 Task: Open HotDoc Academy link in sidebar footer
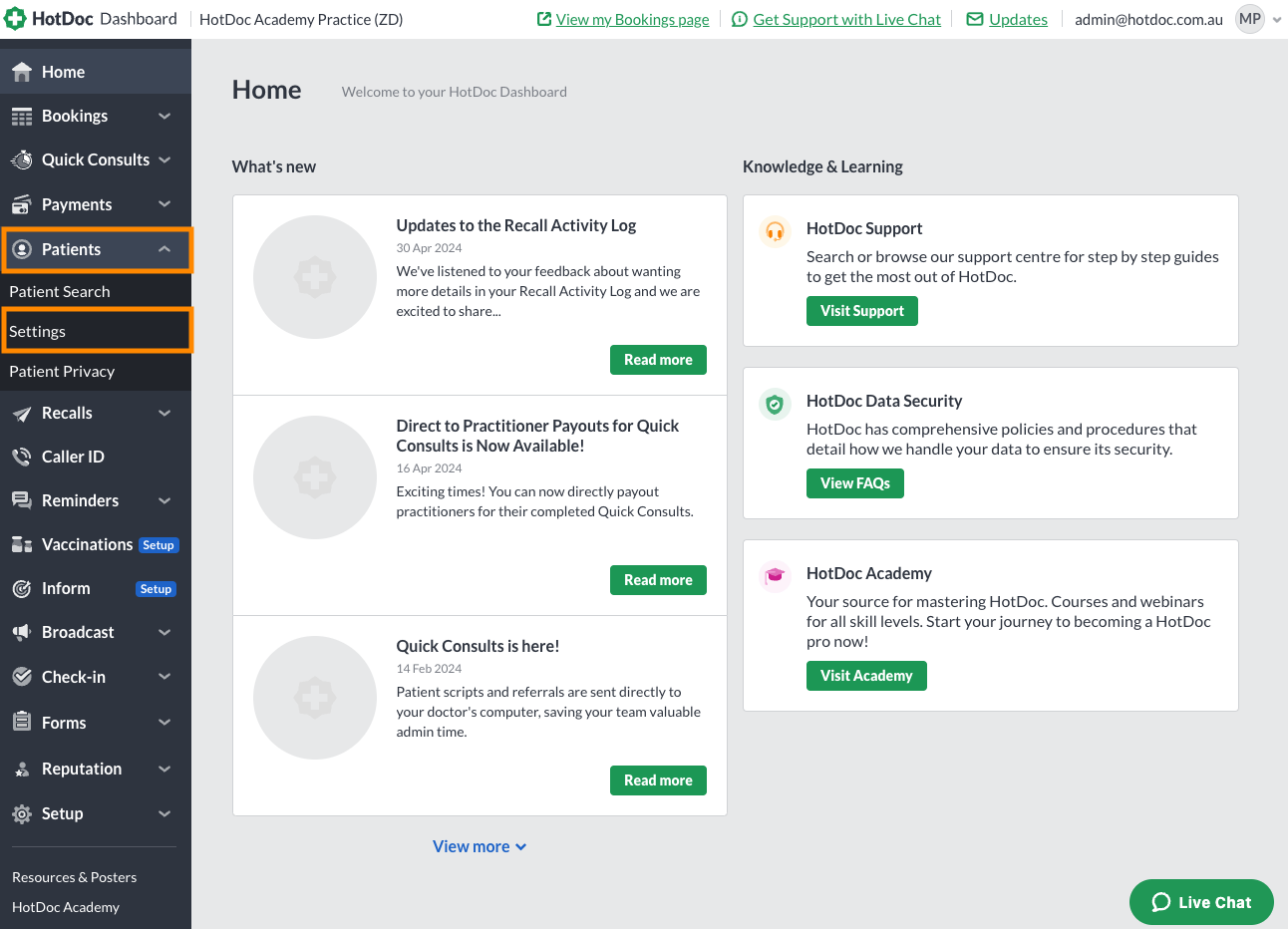66,907
